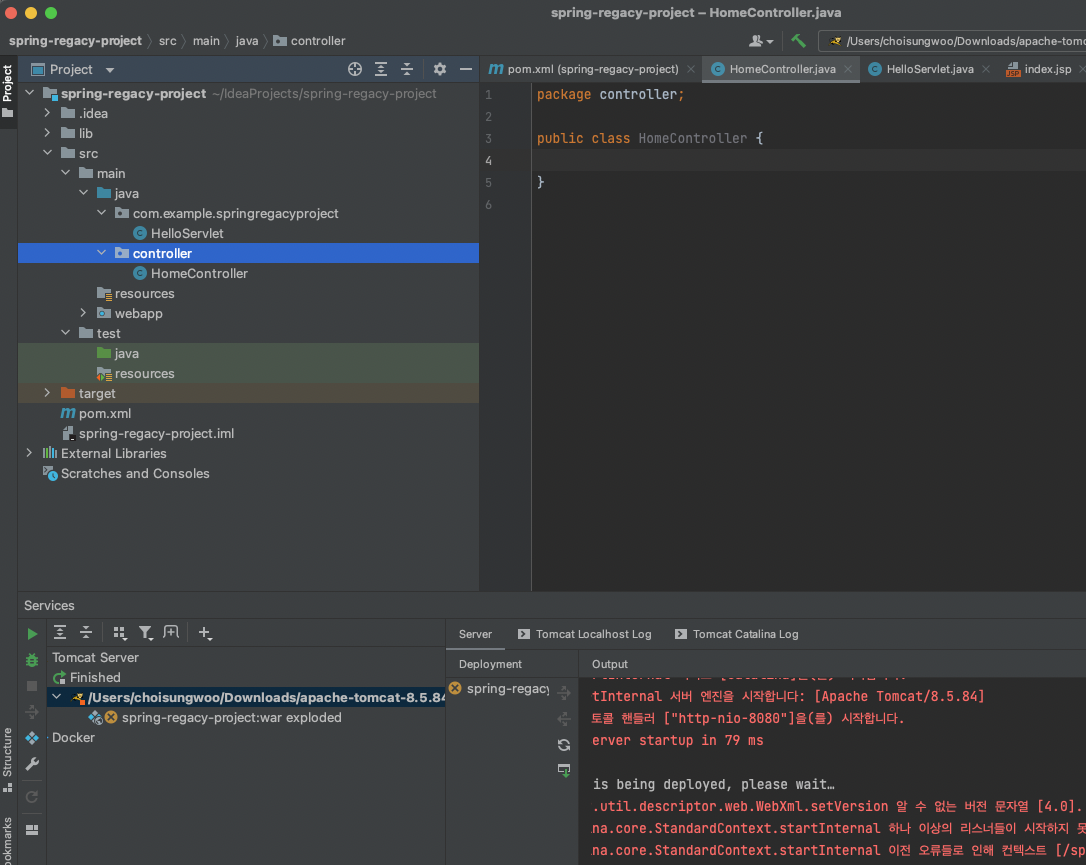The image size is (1086, 865).
Task: Click Expand All icon in Services toolbar
Action: [60, 632]
